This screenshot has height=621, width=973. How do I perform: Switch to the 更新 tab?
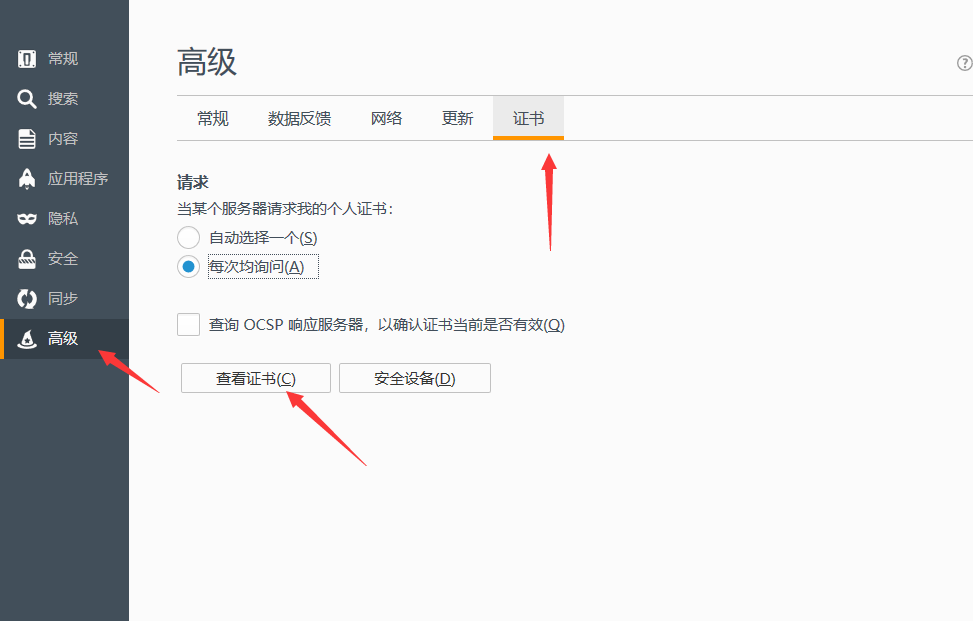(457, 118)
